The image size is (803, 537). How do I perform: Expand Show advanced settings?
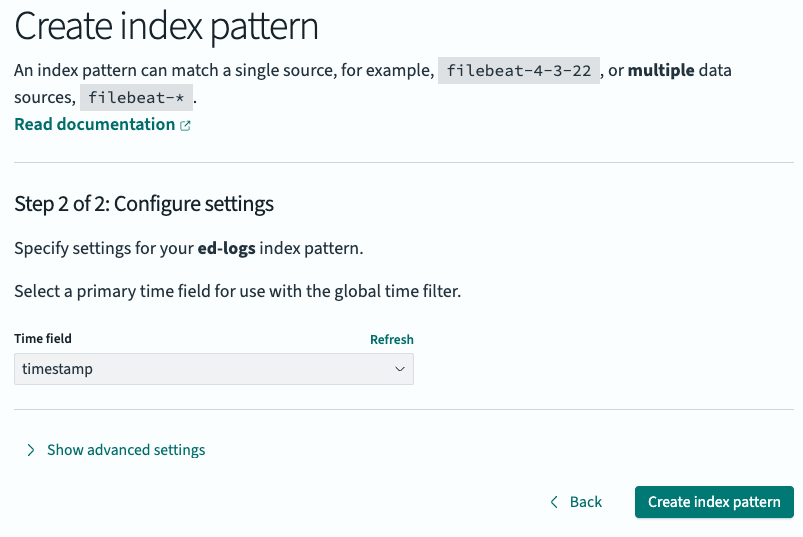click(126, 450)
